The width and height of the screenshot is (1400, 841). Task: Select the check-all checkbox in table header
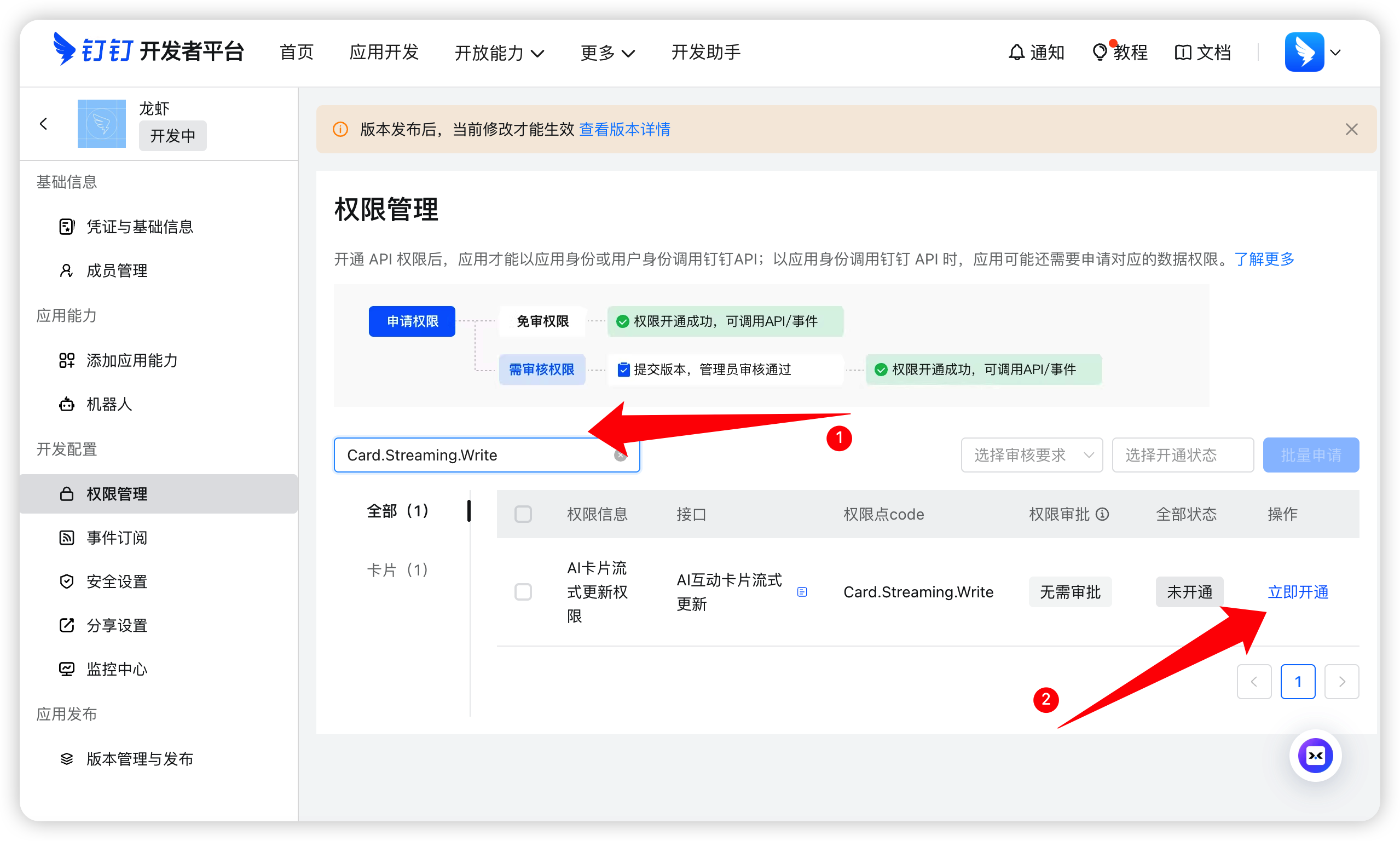point(523,514)
